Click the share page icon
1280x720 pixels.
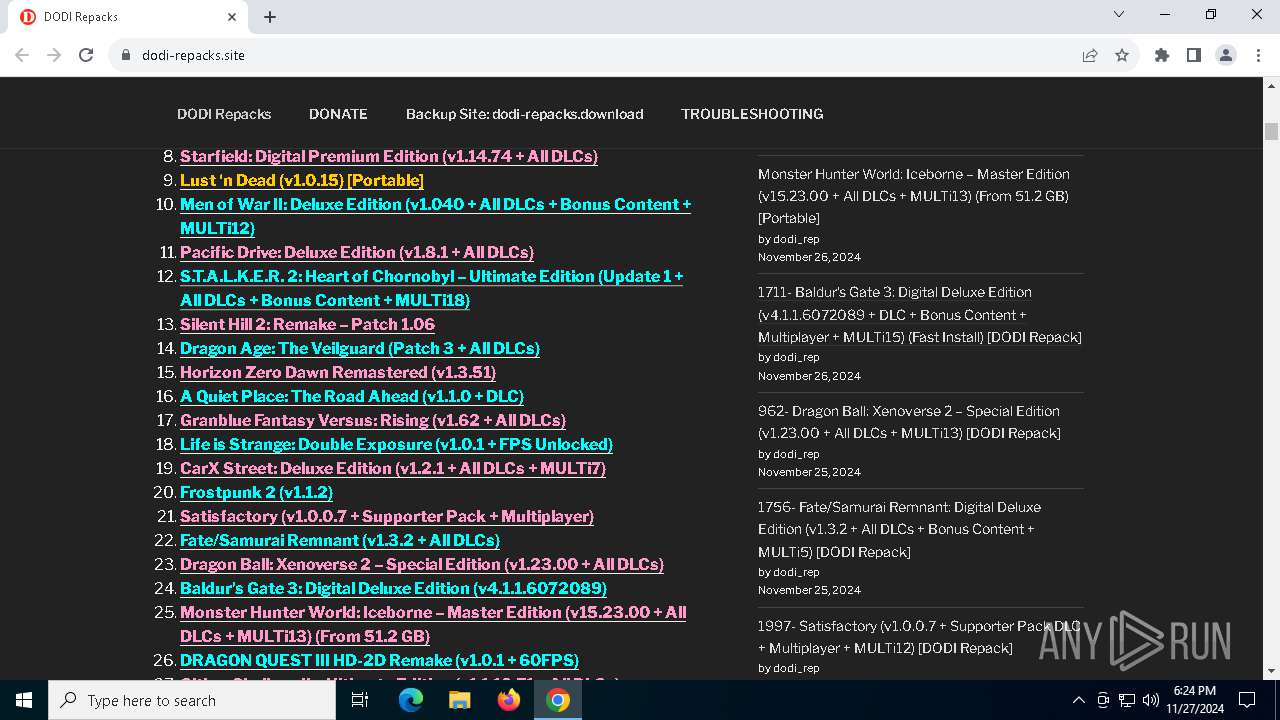pyautogui.click(x=1090, y=55)
